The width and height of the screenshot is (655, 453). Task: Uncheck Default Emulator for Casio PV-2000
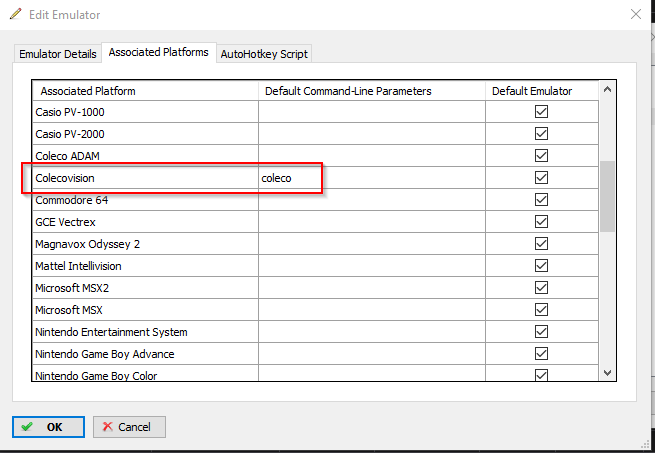tap(541, 134)
